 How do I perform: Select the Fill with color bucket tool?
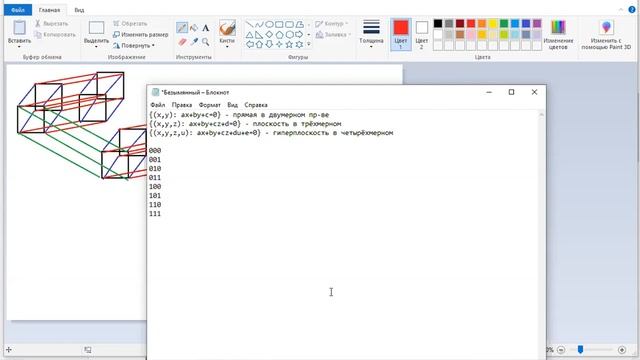[194, 28]
